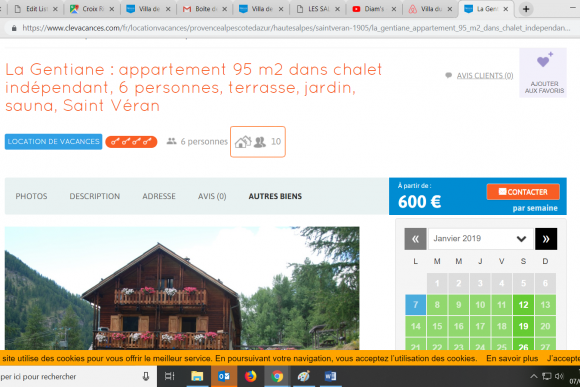Show hidden system tray icons chevron

click(x=533, y=376)
